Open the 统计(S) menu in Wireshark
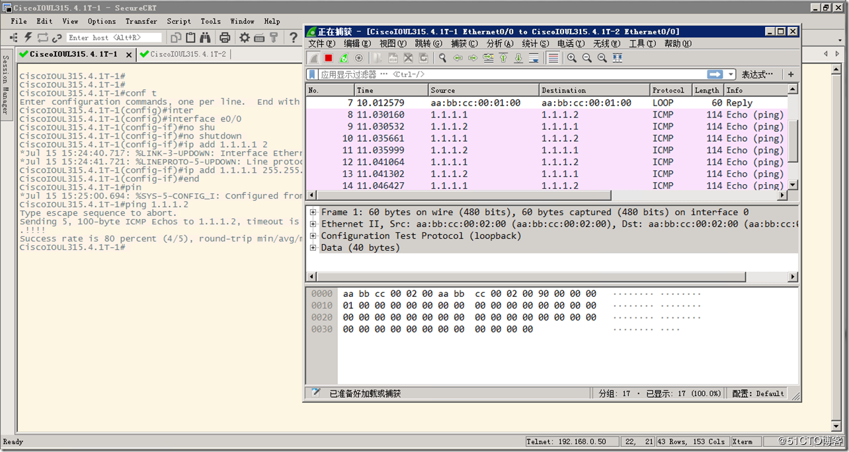The width and height of the screenshot is (849, 452). pos(535,43)
